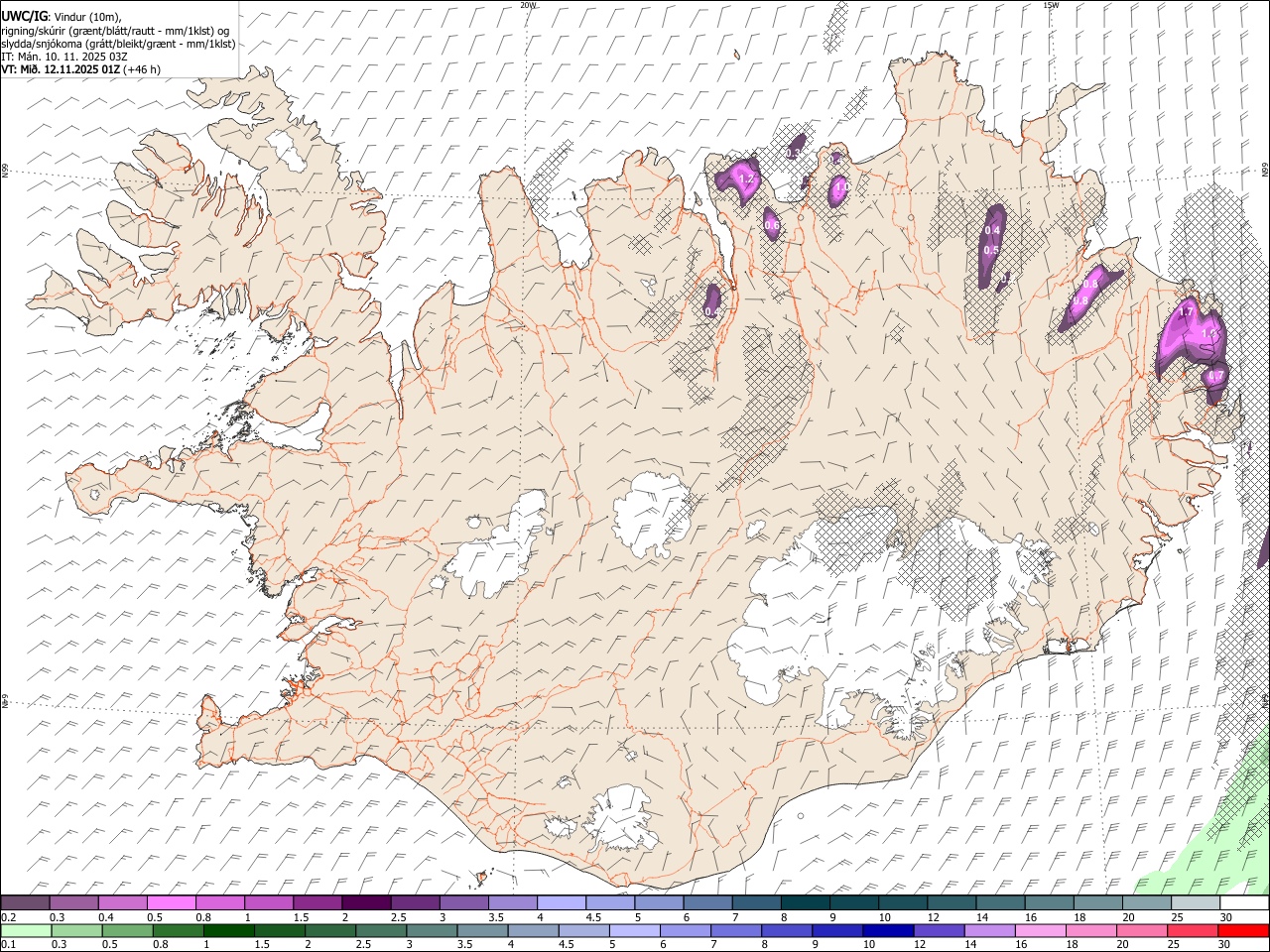Click the medium green 0.8 swatch in lower legend

click(179, 930)
